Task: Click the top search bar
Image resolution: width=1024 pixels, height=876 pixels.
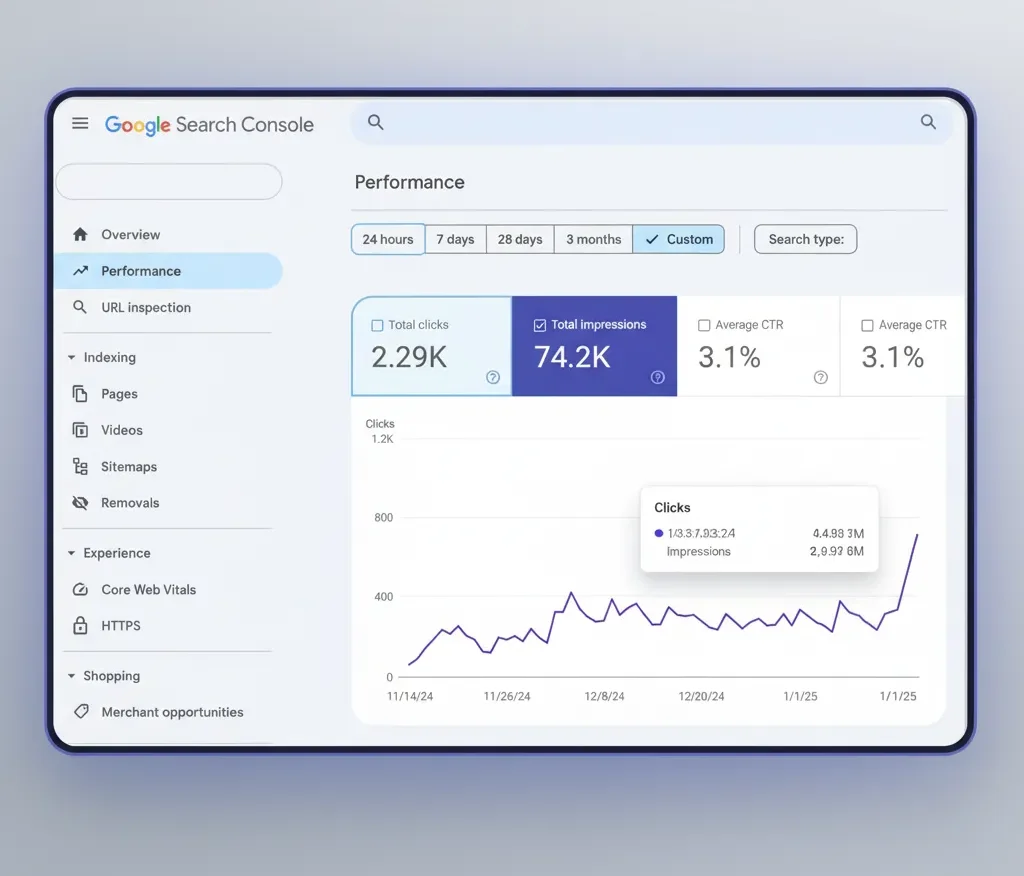Action: point(650,122)
